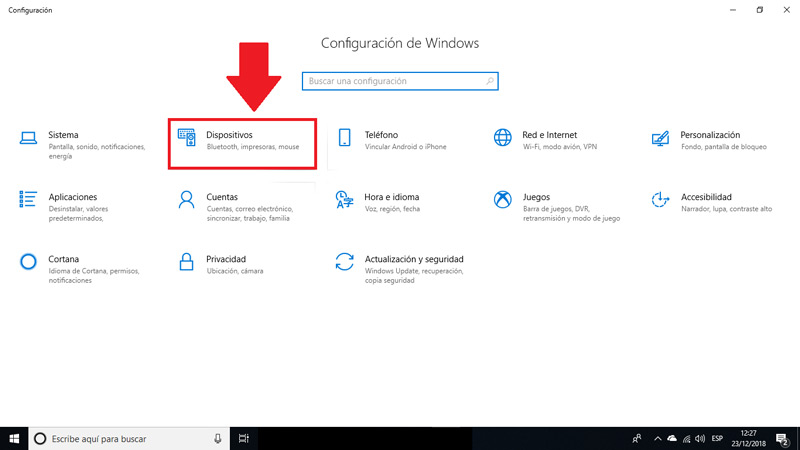Click Ubicación, cámara text
The height and width of the screenshot is (450, 800).
pyautogui.click(x=235, y=271)
